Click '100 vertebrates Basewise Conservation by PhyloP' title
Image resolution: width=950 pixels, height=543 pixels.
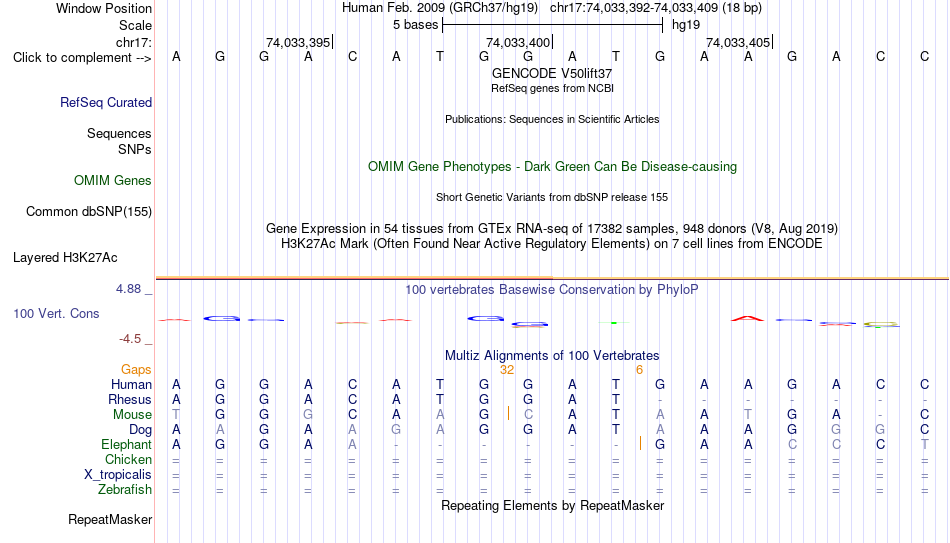pyautogui.click(x=552, y=290)
